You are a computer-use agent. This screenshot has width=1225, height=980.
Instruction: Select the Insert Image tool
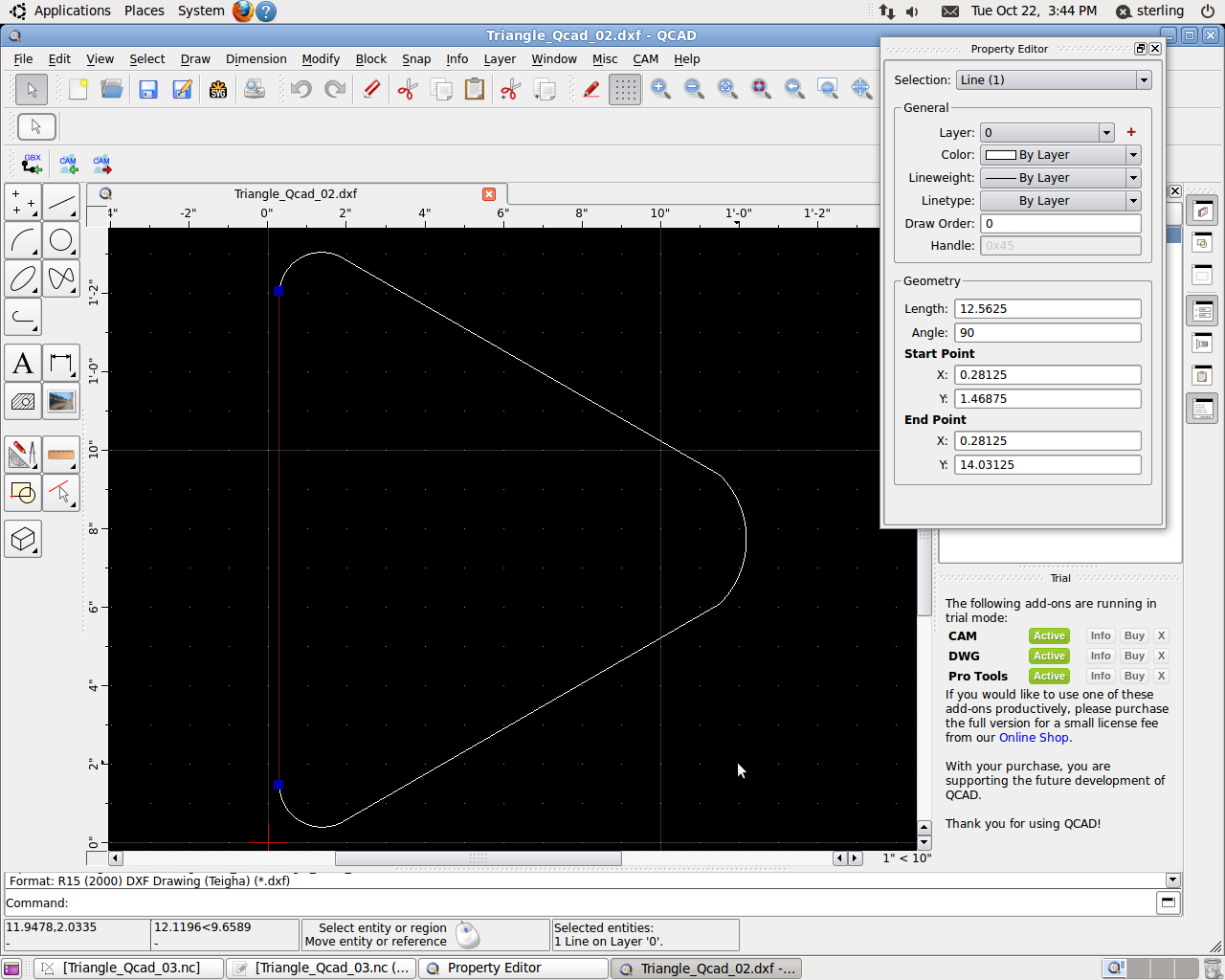tap(61, 402)
